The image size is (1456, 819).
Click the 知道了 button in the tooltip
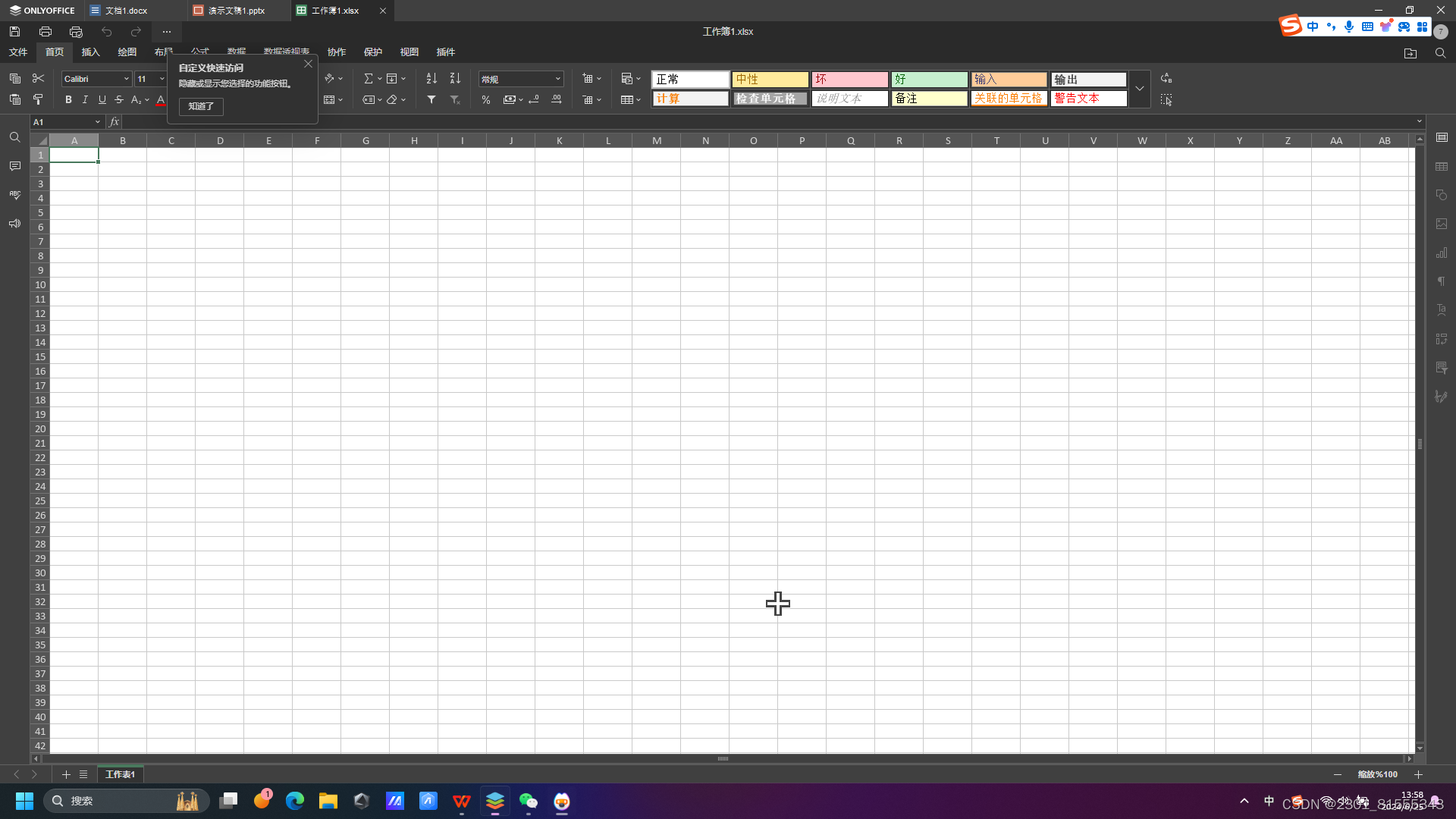click(x=201, y=106)
